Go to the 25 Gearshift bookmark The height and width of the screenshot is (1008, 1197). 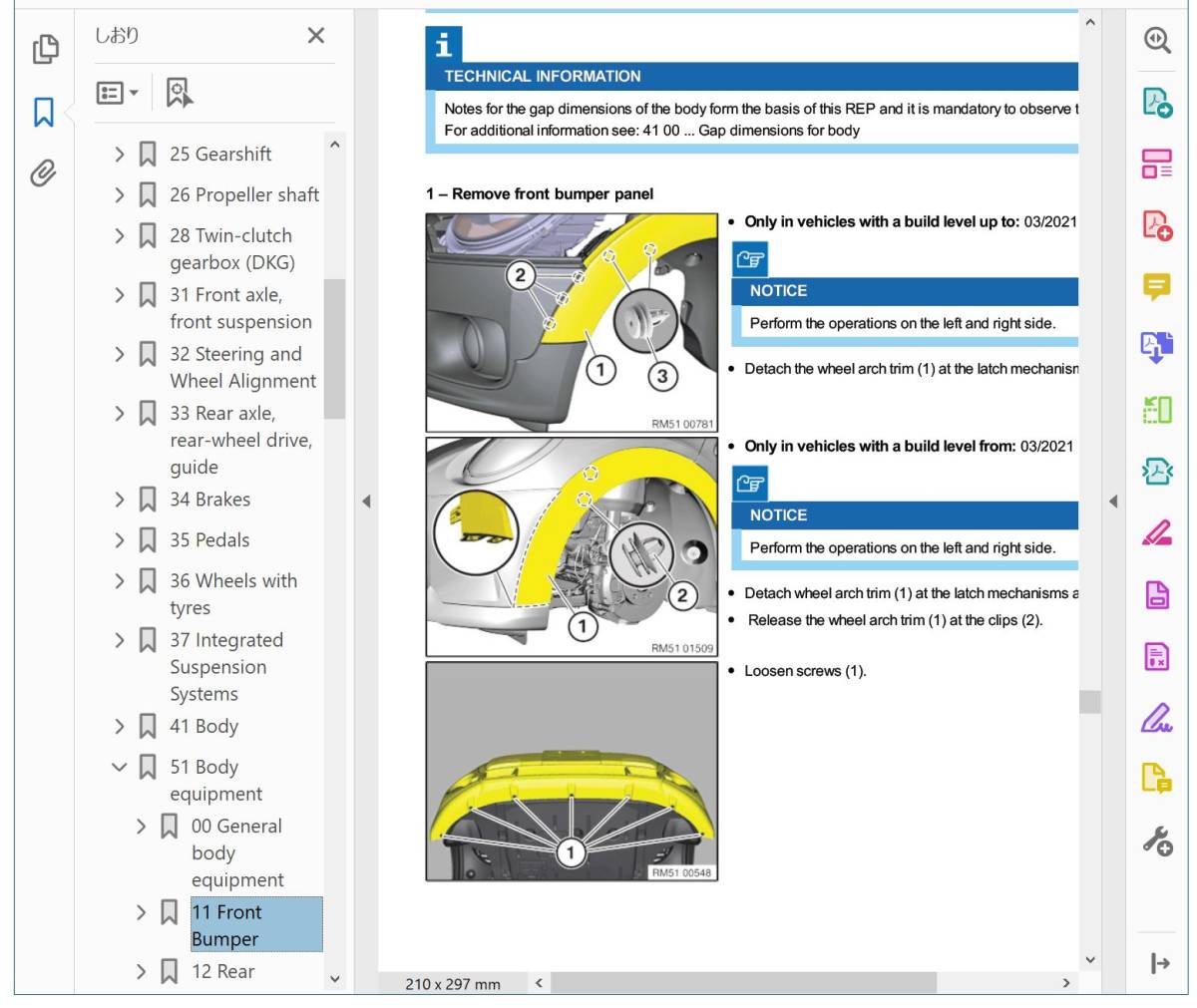click(x=220, y=155)
